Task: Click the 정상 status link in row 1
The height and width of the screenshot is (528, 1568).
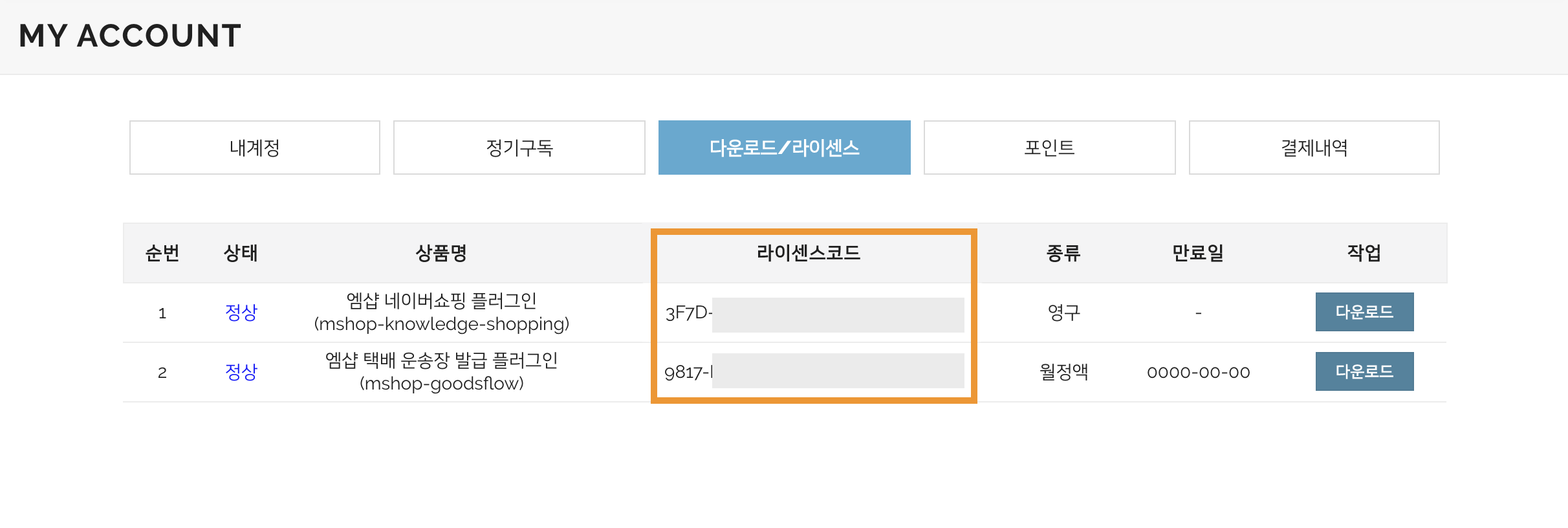Action: click(241, 313)
